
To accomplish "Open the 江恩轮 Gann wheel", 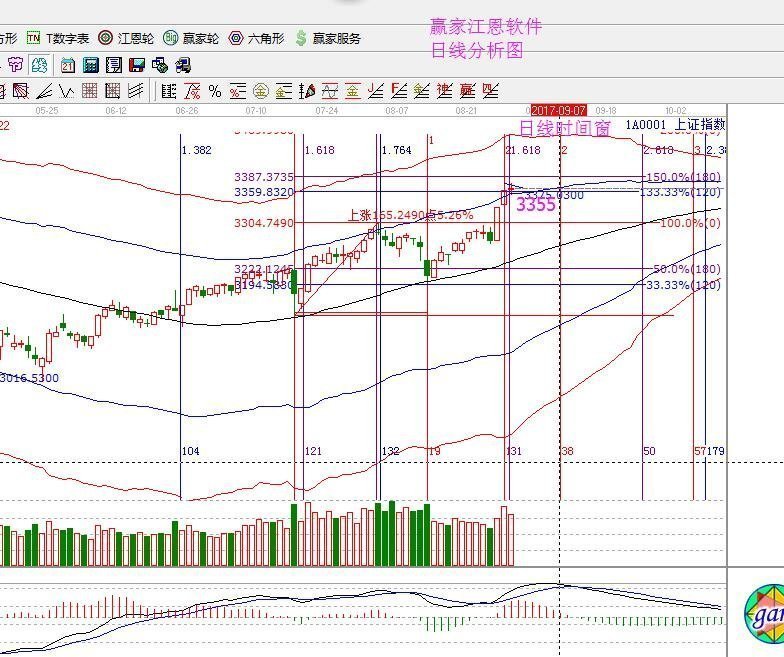I will pos(126,38).
